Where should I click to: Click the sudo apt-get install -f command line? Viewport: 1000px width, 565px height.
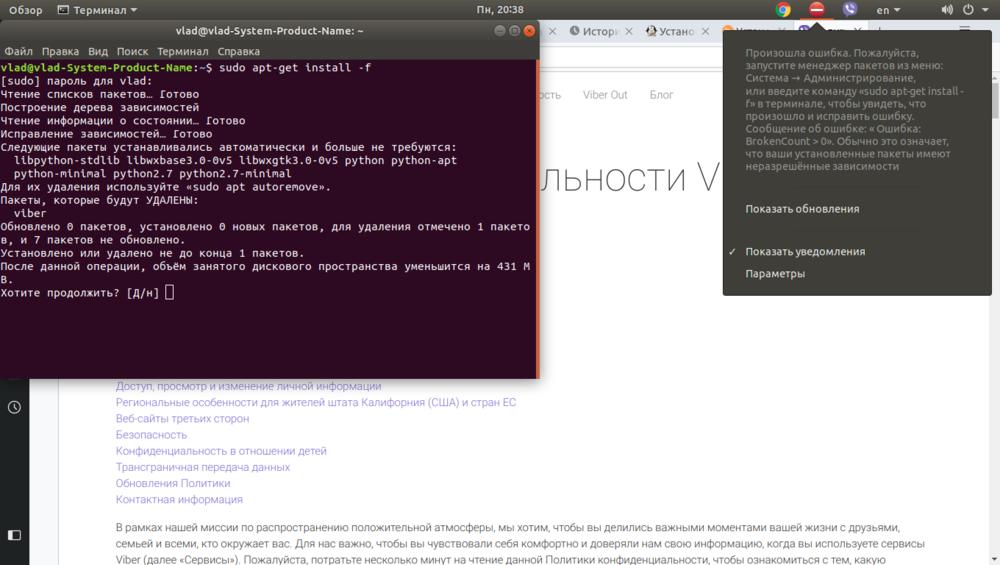coord(295,68)
